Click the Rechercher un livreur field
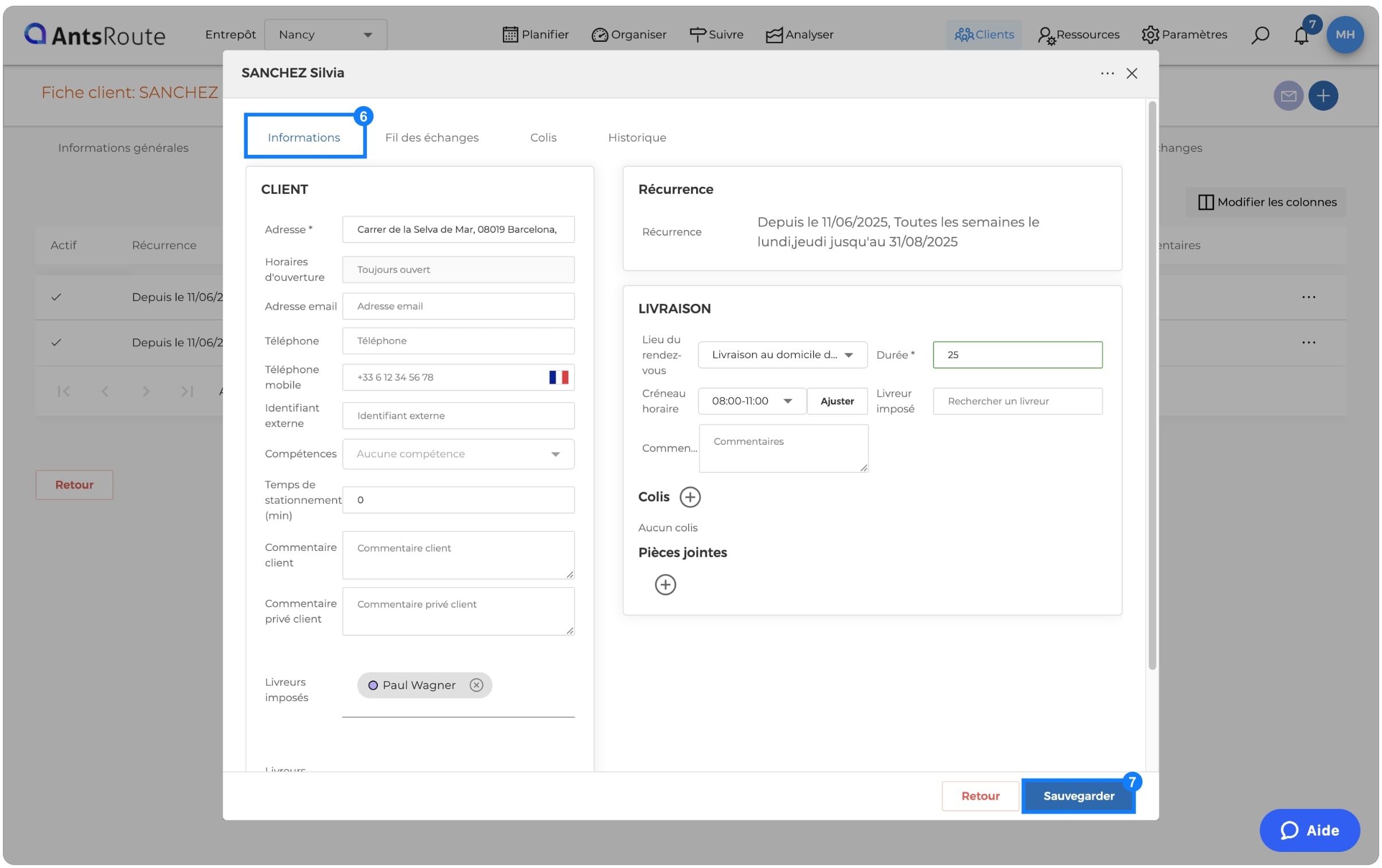The height and width of the screenshot is (868, 1382). [1017, 401]
